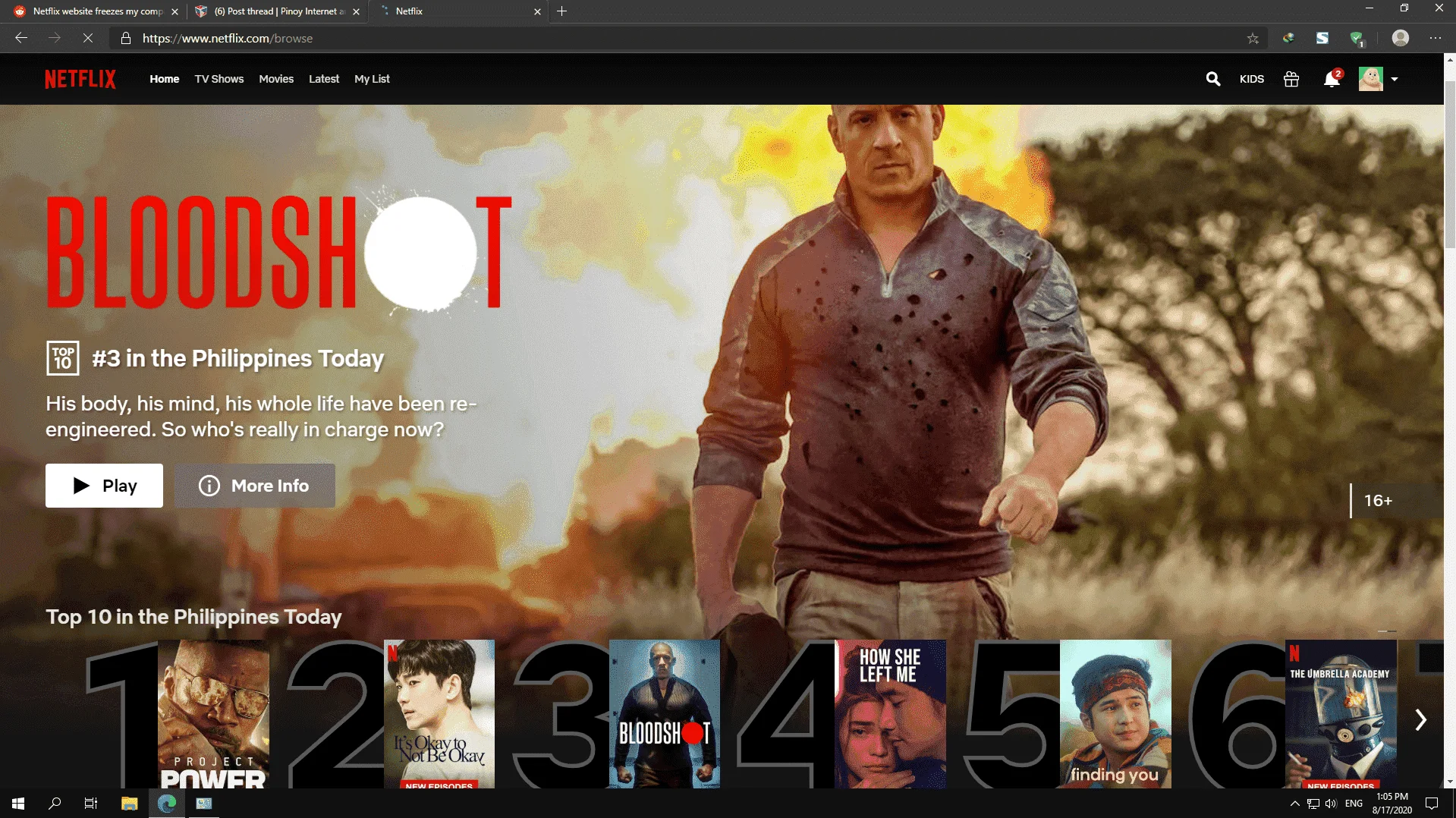1456x818 pixels.
Task: Click the ENG language indicator
Action: 1354,804
